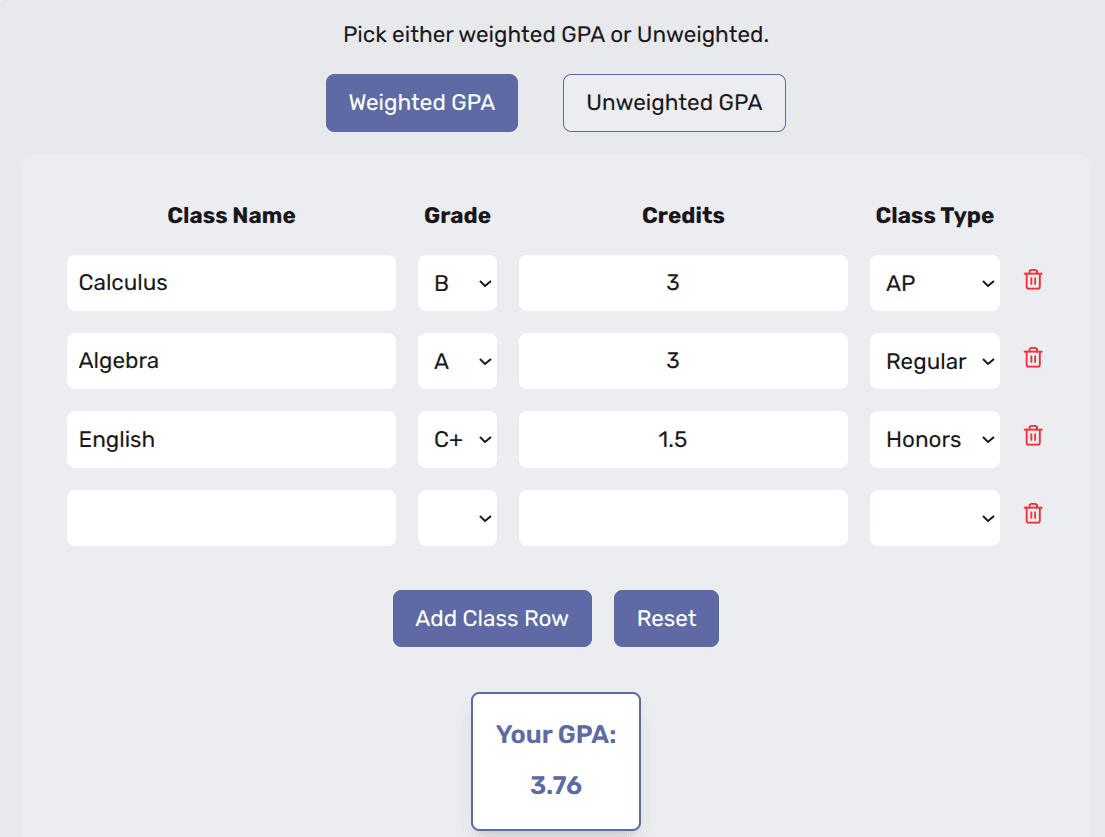Open the Honors class type dropdown for English
1105x837 pixels.
pos(934,439)
